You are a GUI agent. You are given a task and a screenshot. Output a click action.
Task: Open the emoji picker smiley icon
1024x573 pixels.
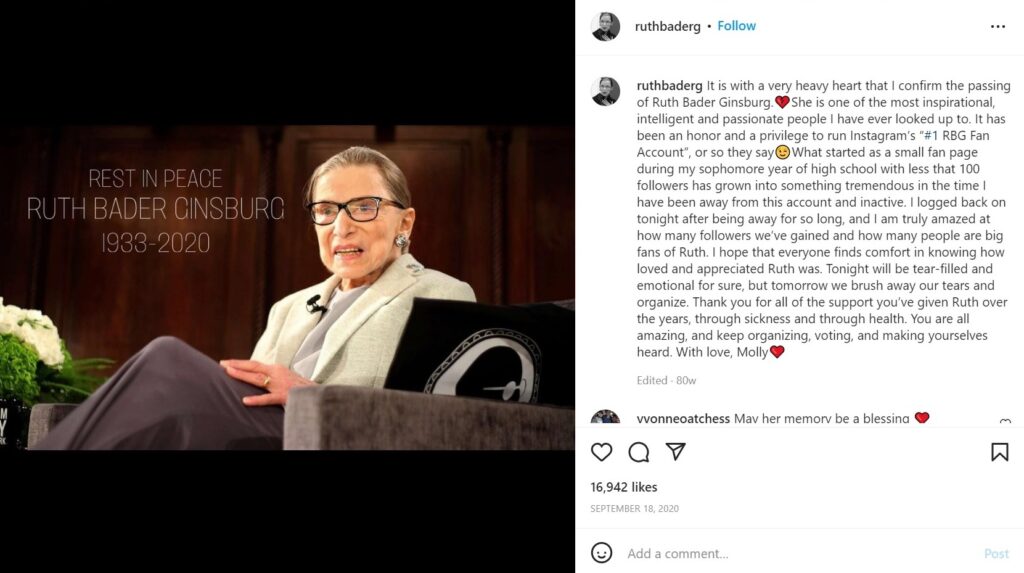[601, 553]
